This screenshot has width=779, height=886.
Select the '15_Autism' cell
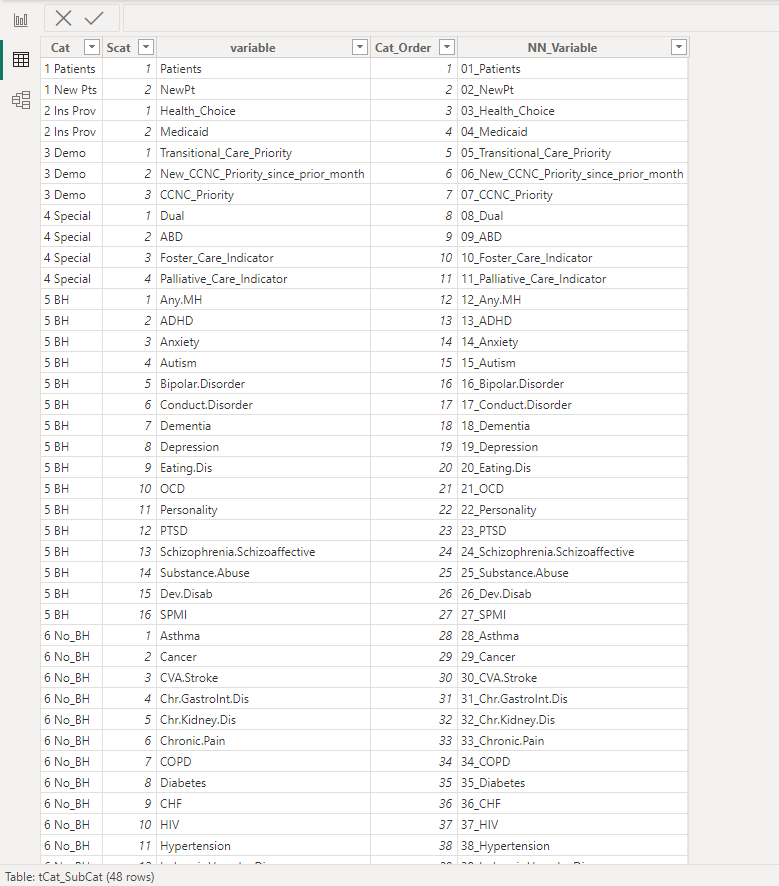pos(573,363)
